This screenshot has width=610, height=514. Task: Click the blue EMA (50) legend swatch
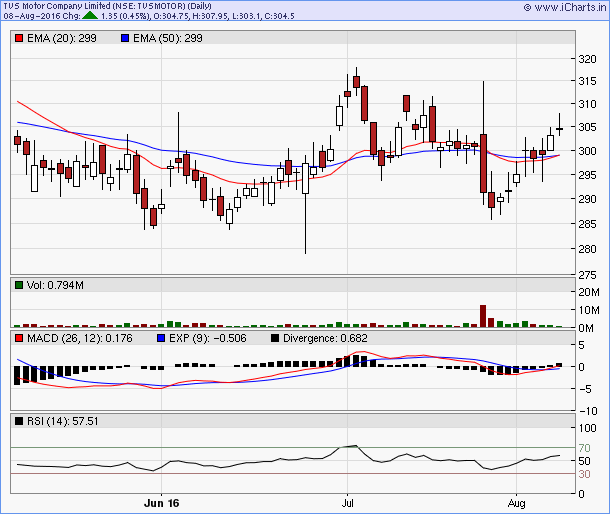pos(125,38)
